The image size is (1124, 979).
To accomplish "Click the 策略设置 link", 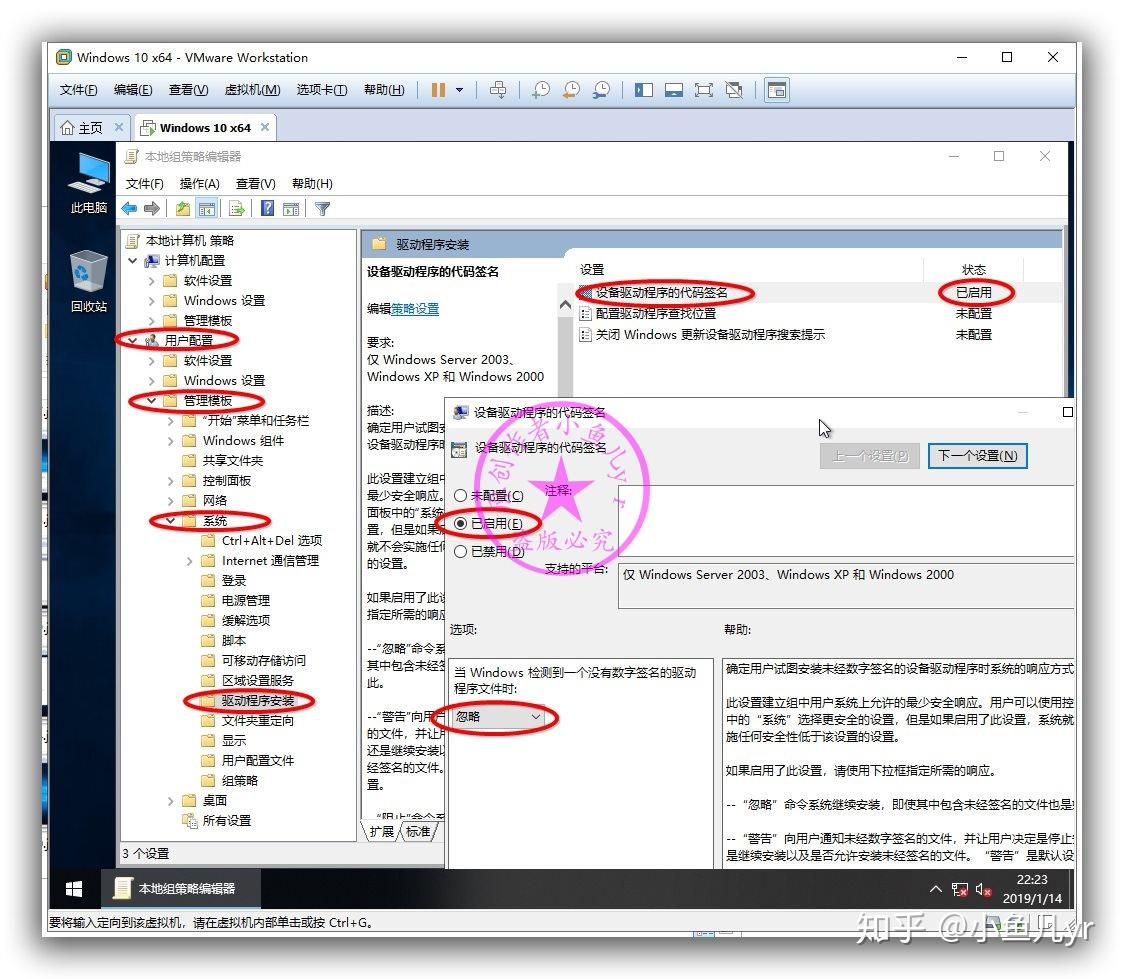I will click(x=415, y=309).
